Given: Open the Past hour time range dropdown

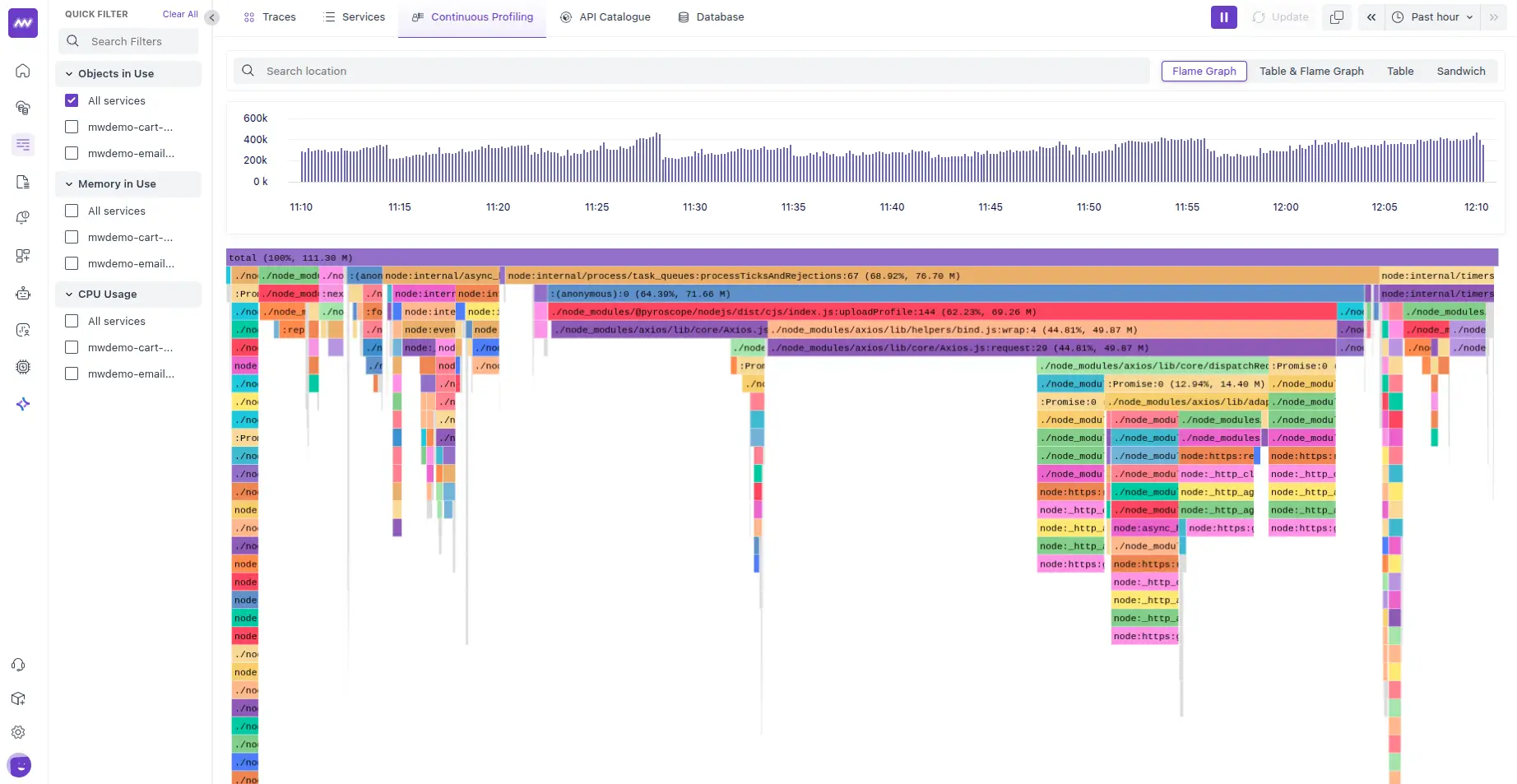Looking at the screenshot, I should (x=1431, y=16).
